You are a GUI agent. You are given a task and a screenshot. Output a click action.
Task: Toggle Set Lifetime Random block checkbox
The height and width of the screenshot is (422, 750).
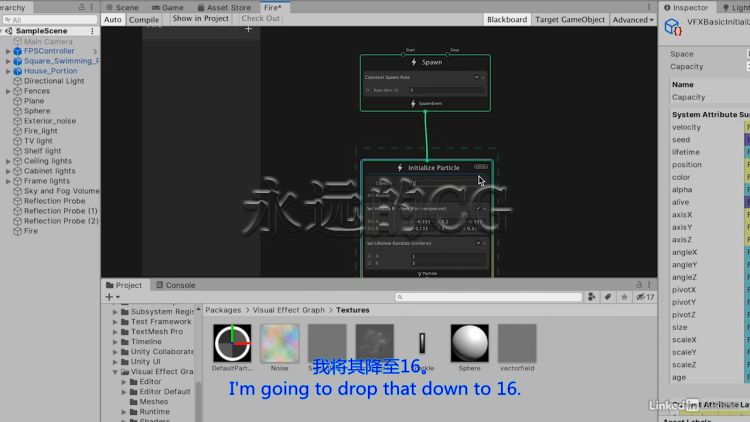(x=478, y=243)
